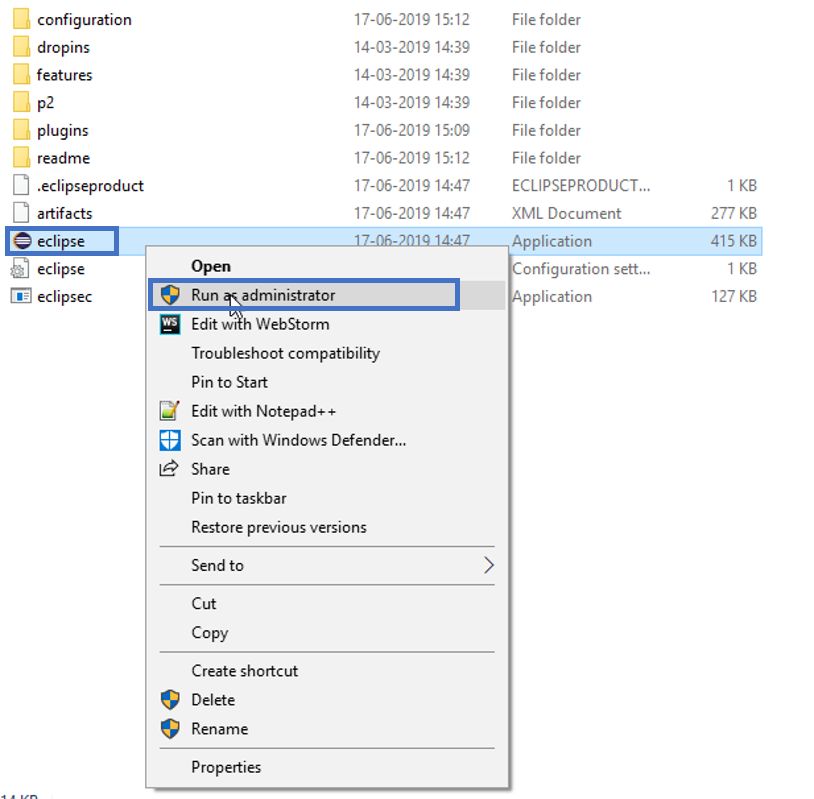Click the 415 KB size of eclipse application
This screenshot has width=814, height=799.
coord(734,241)
